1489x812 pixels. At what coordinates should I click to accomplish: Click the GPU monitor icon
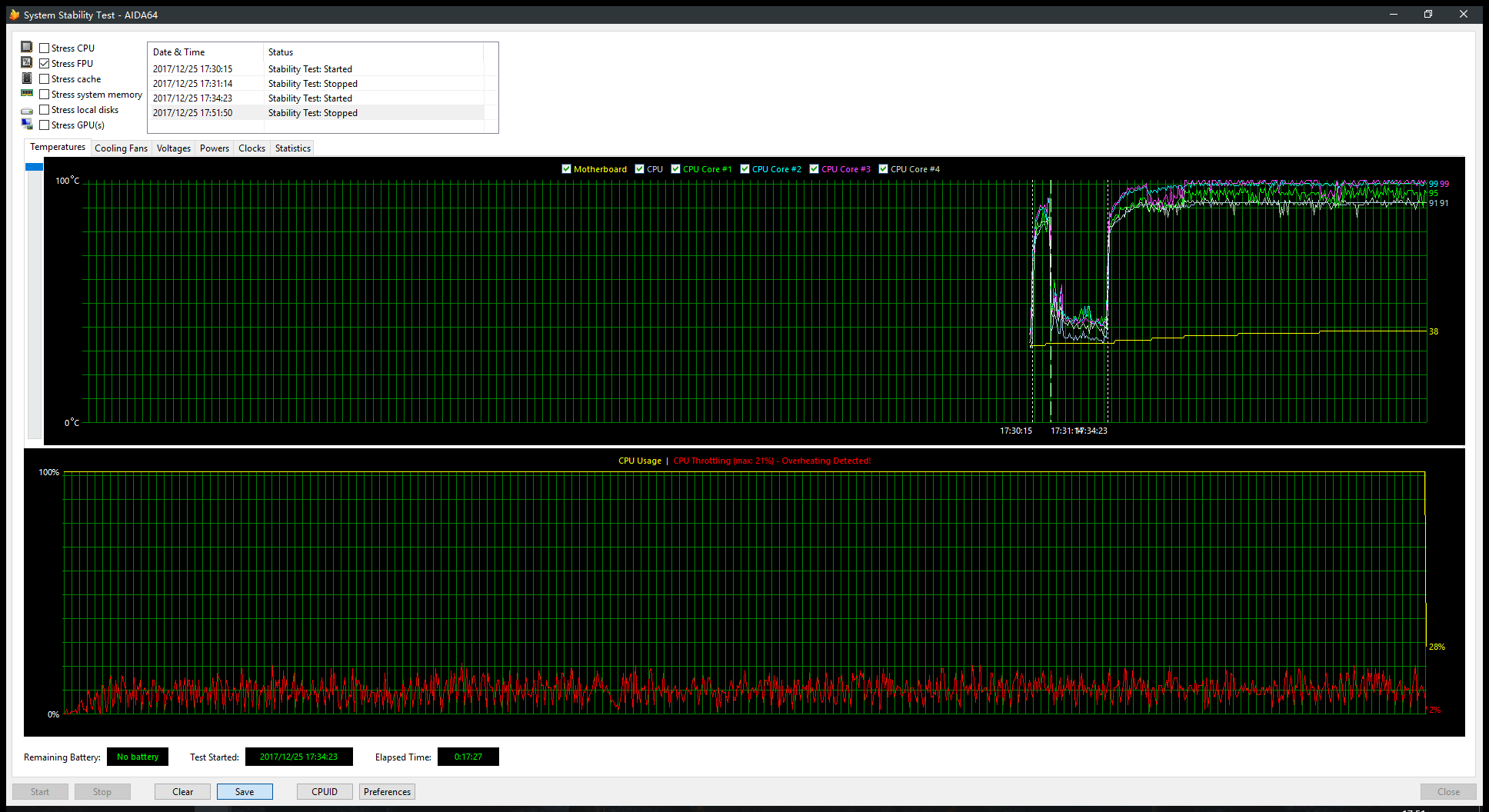point(27,125)
